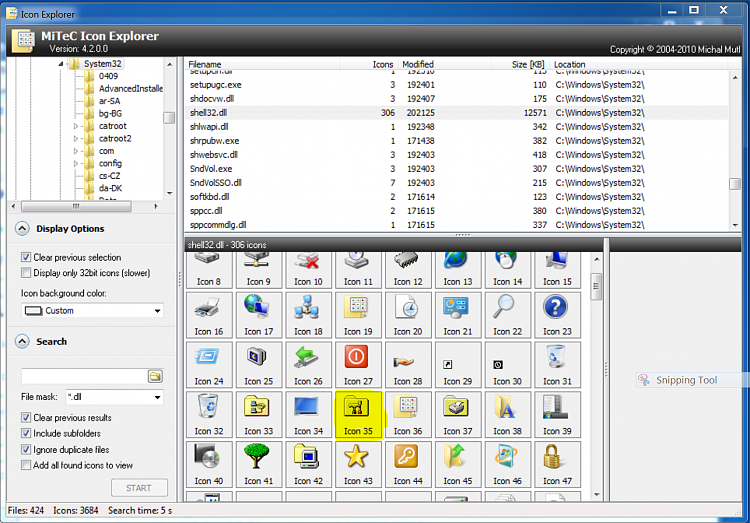Click the icon grid vertical scrollbar thumb
750x523 pixels.
[596, 286]
